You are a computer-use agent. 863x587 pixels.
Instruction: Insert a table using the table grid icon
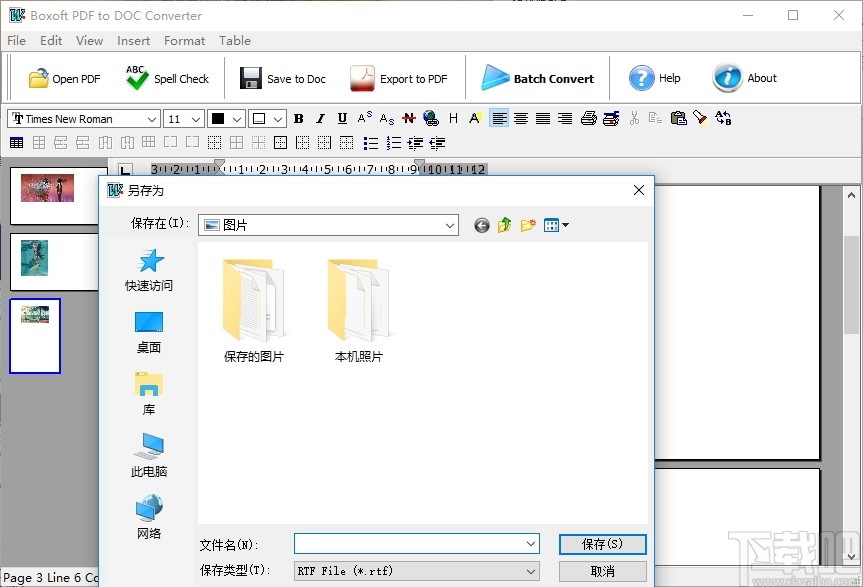(x=16, y=142)
